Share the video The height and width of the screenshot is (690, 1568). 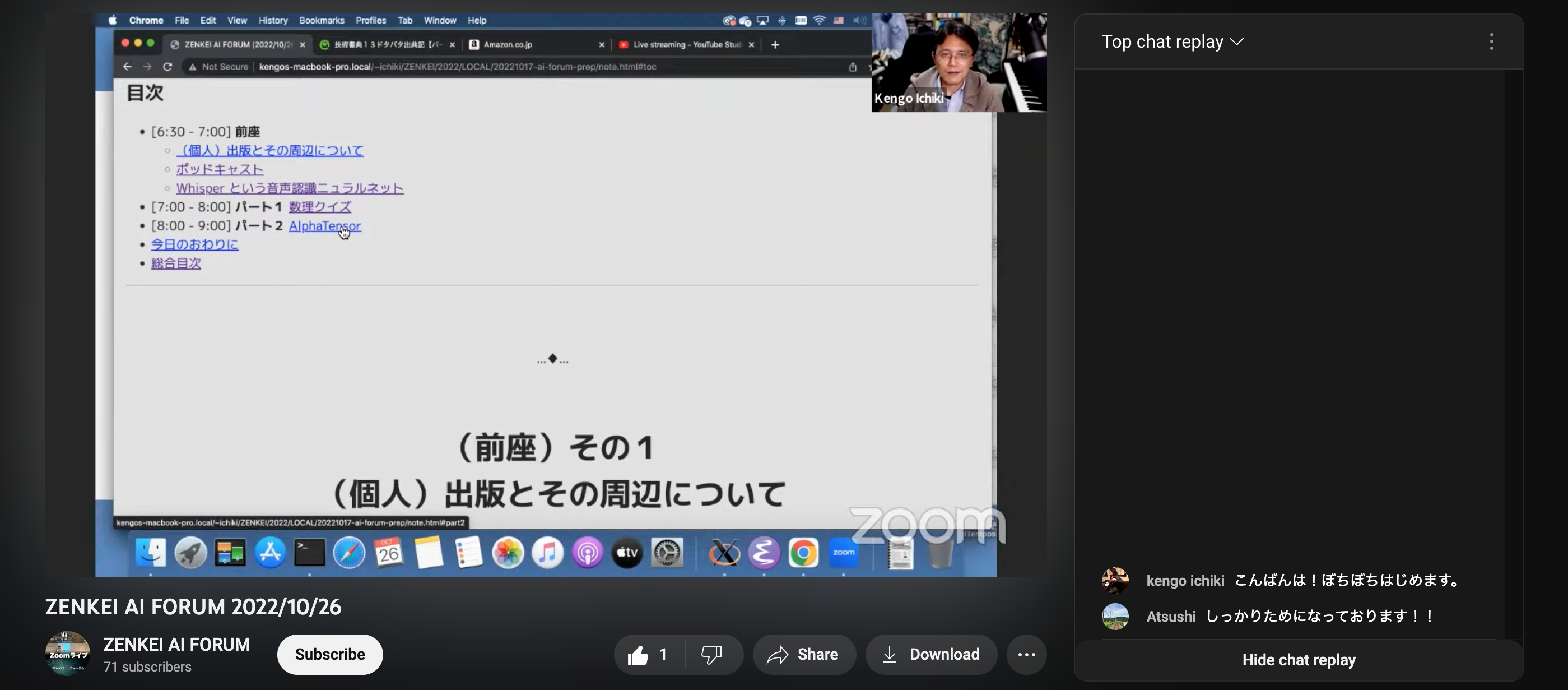point(803,655)
